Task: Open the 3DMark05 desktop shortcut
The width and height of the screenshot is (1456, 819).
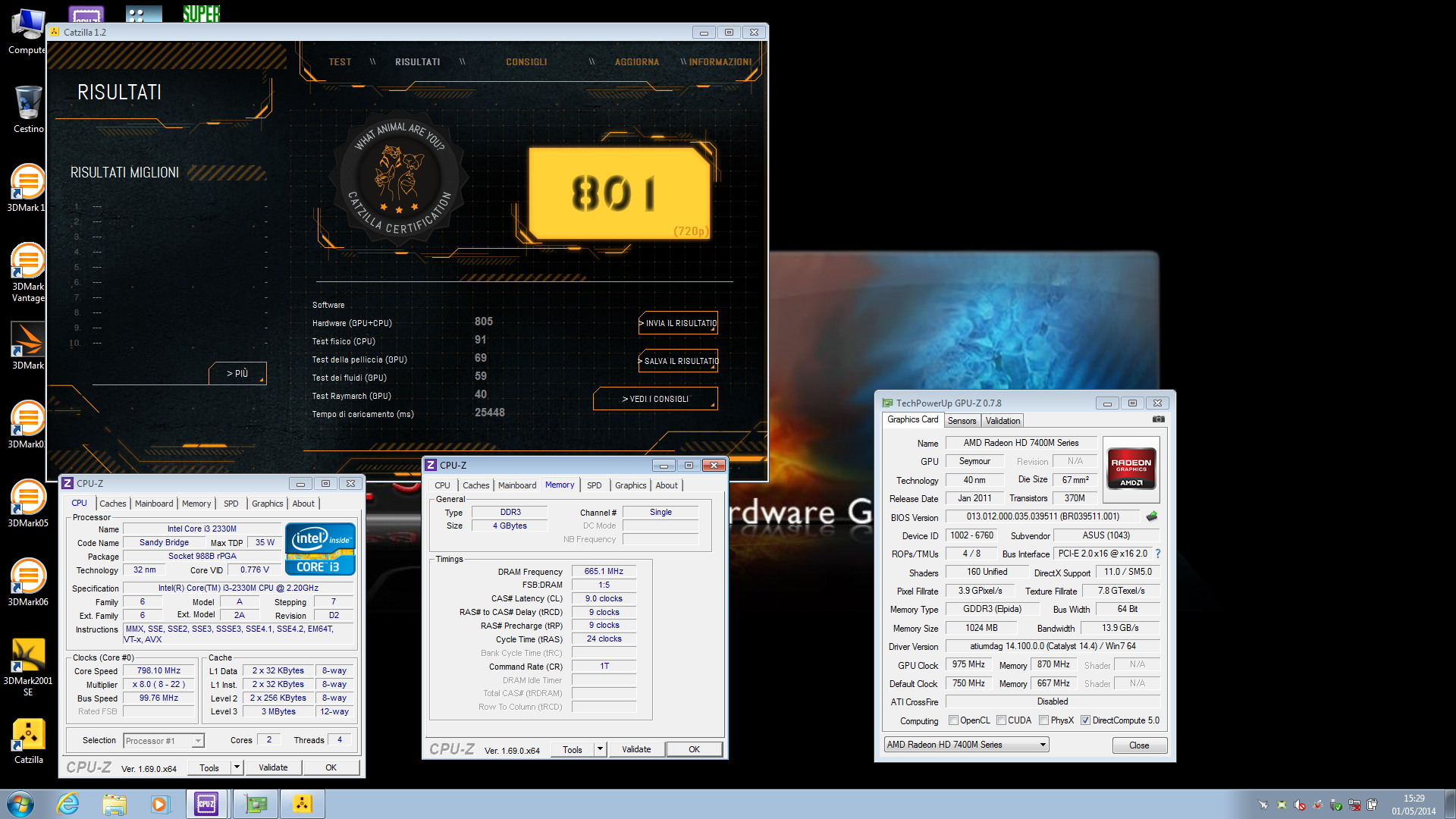Action: [x=28, y=504]
